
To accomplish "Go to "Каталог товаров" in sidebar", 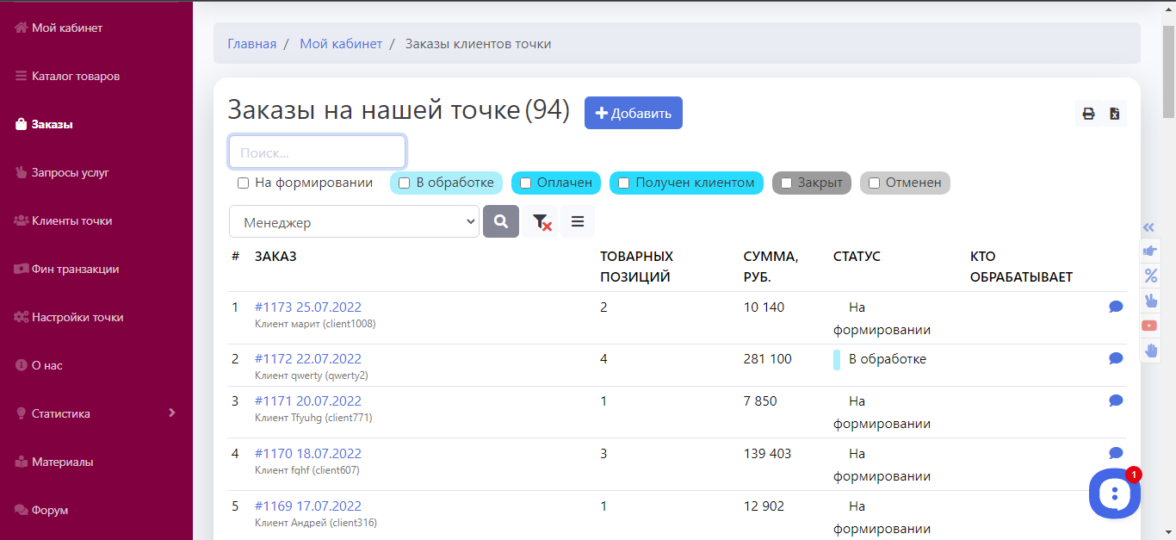I will pos(75,76).
